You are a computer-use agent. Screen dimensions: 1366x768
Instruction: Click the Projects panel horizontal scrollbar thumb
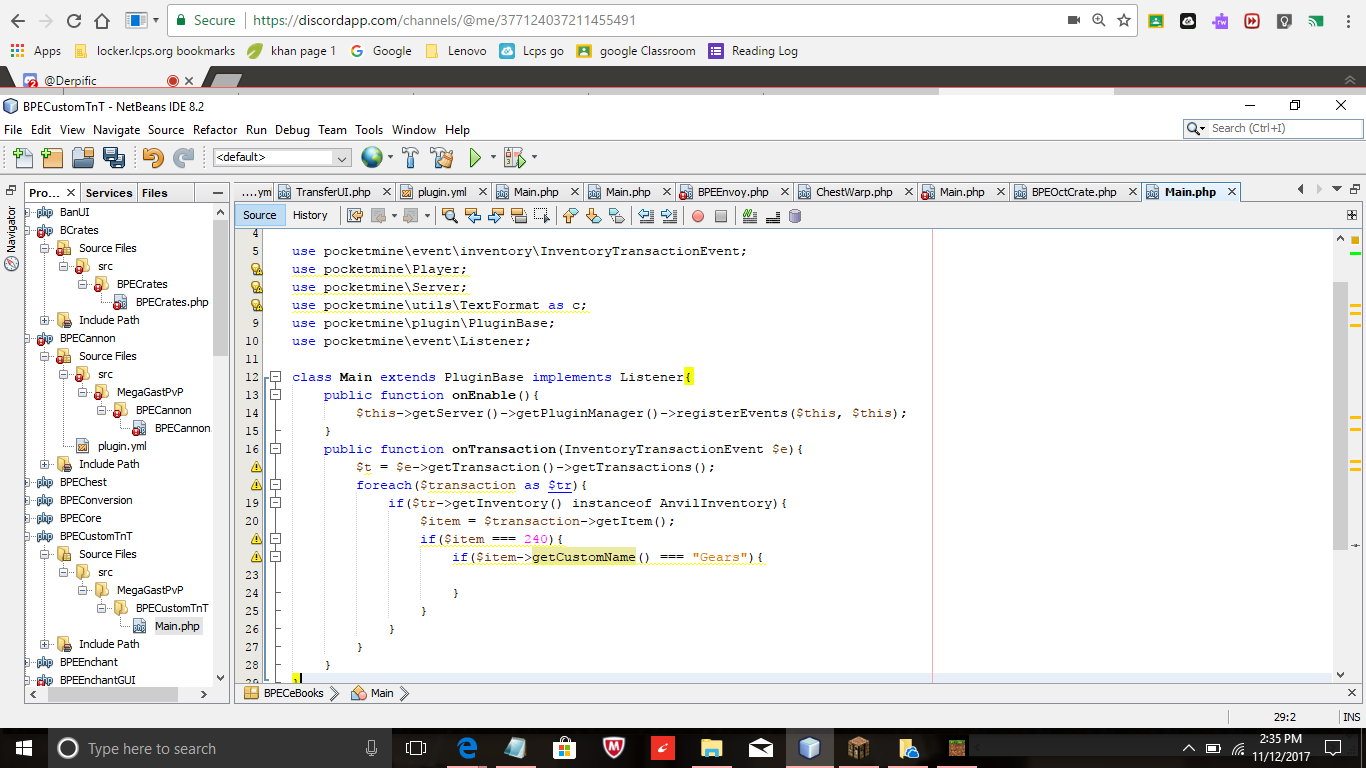[x=111, y=694]
